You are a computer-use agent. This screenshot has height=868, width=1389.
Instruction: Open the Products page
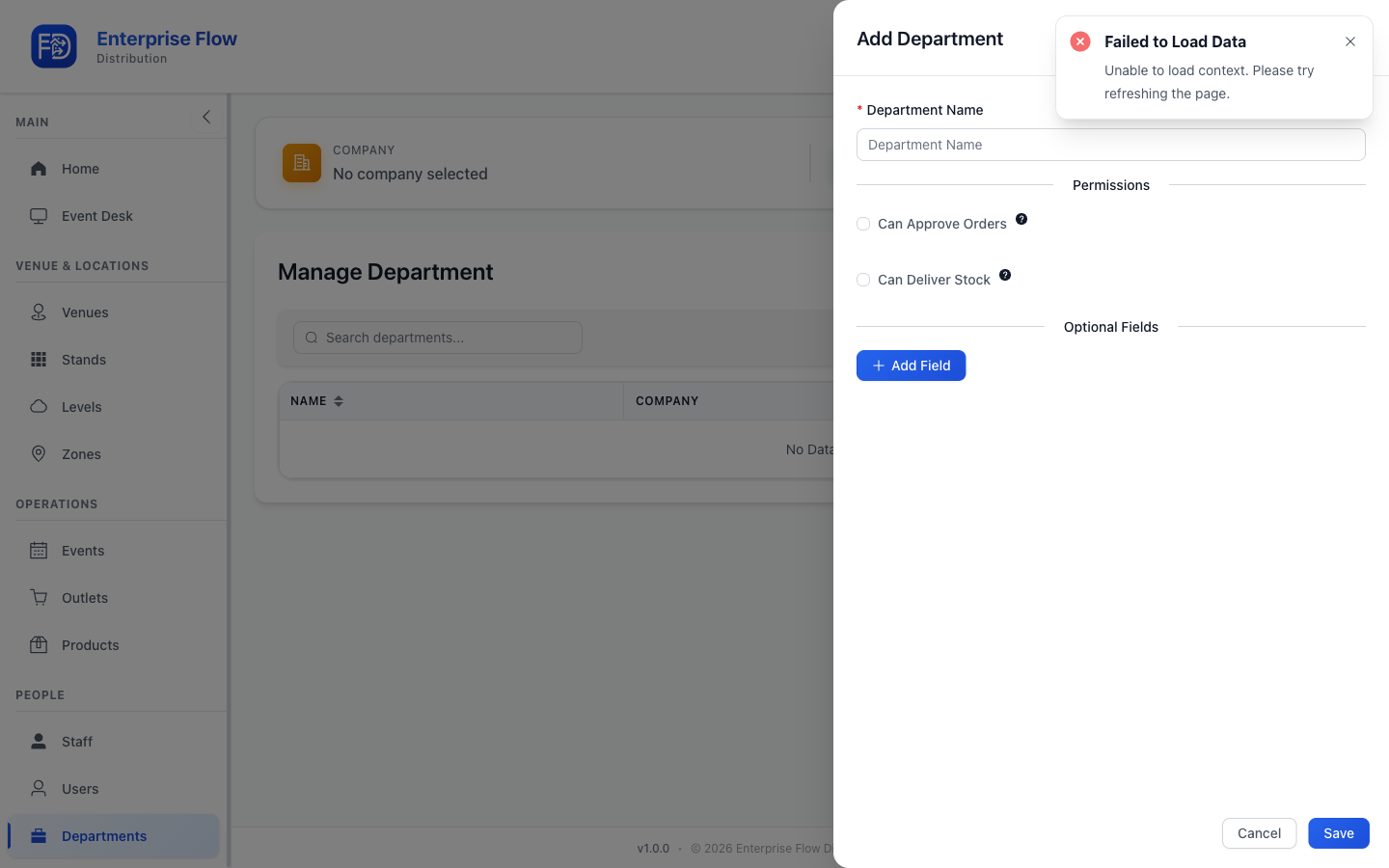click(114, 645)
